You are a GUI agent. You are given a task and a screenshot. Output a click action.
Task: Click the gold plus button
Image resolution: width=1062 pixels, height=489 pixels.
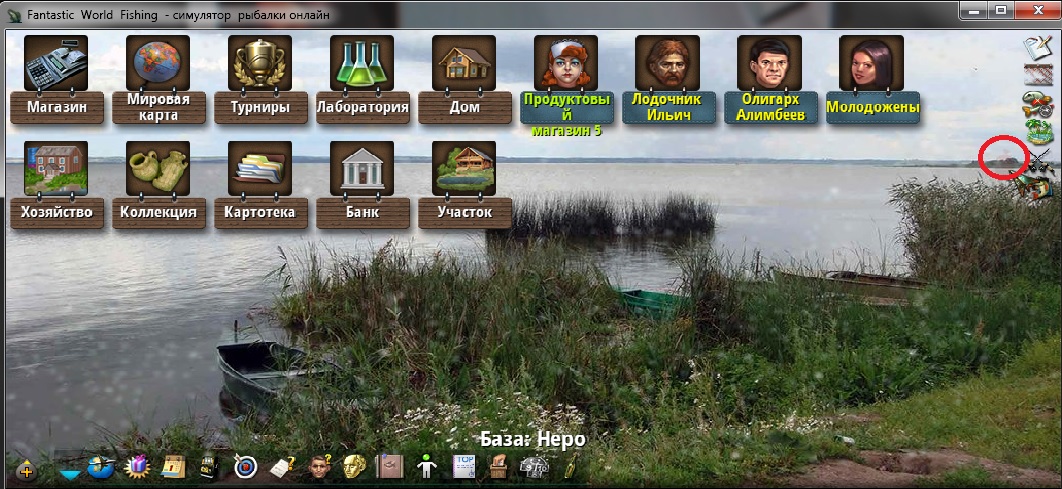coord(26,469)
